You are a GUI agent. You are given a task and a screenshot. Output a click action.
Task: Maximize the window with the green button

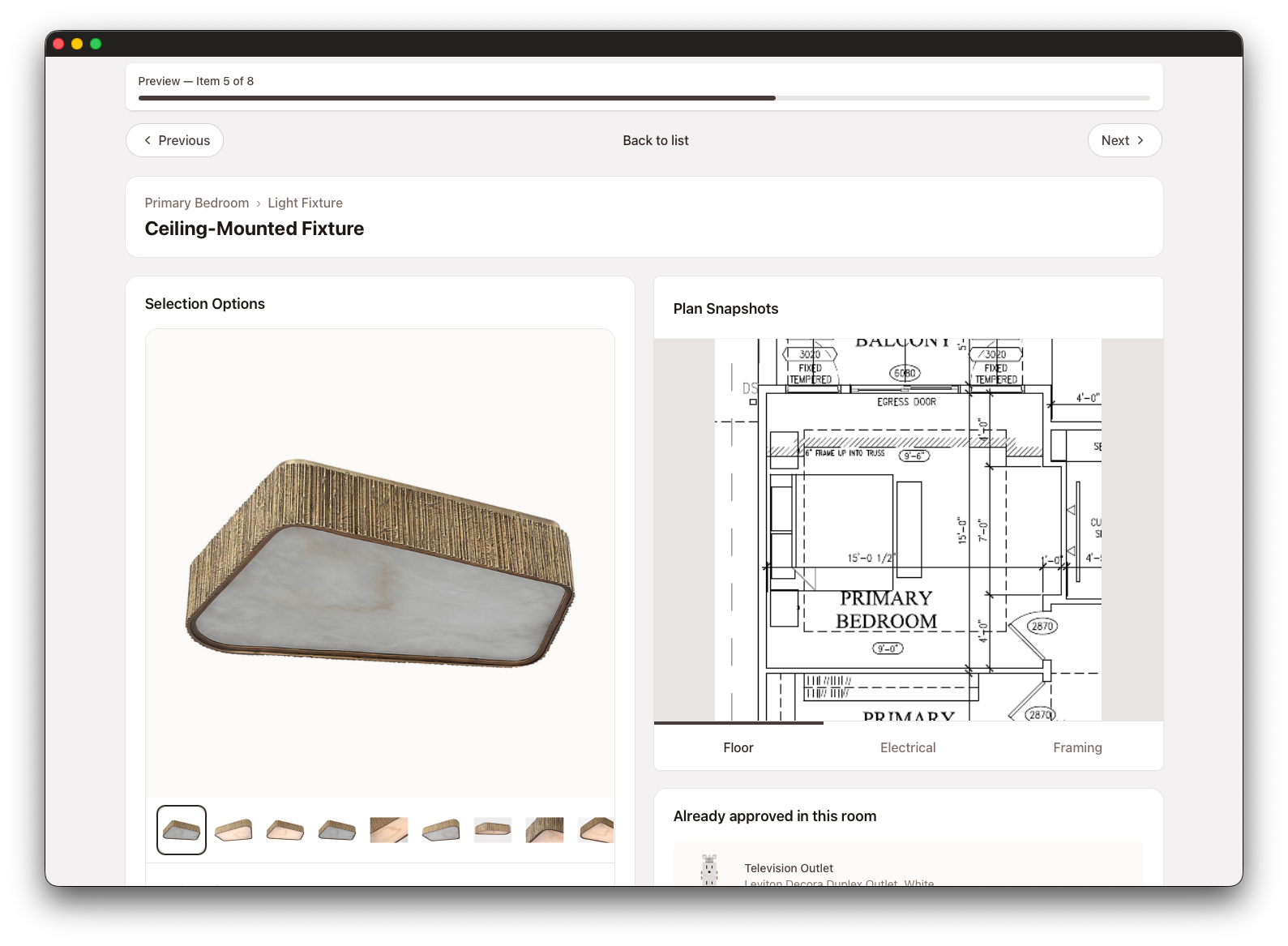[96, 44]
